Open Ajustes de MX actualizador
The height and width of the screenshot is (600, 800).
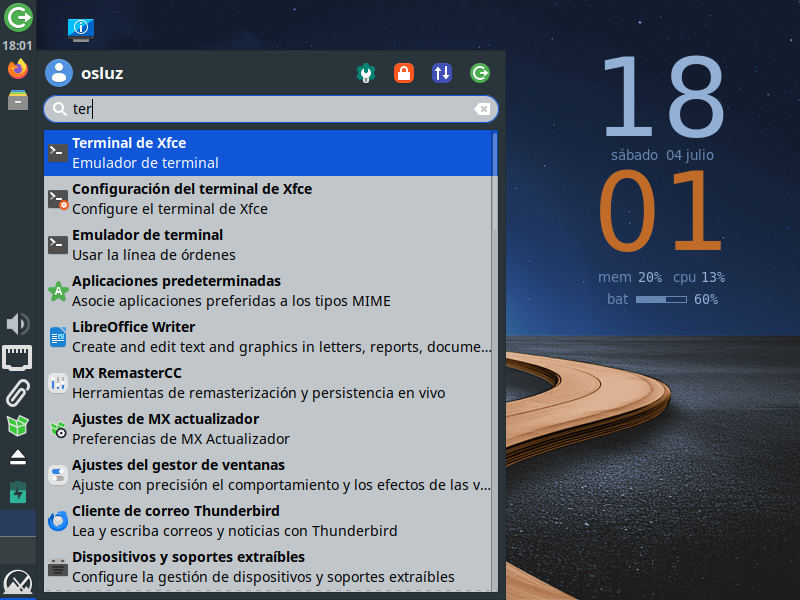[x=268, y=429]
